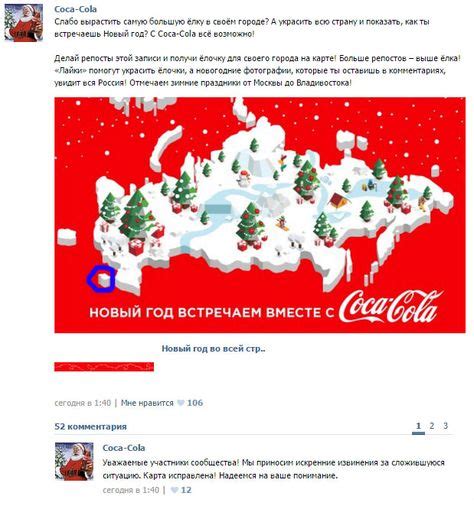Open the Coca-Cola author name on the post
This screenshot has height=509, width=474.
point(75,9)
